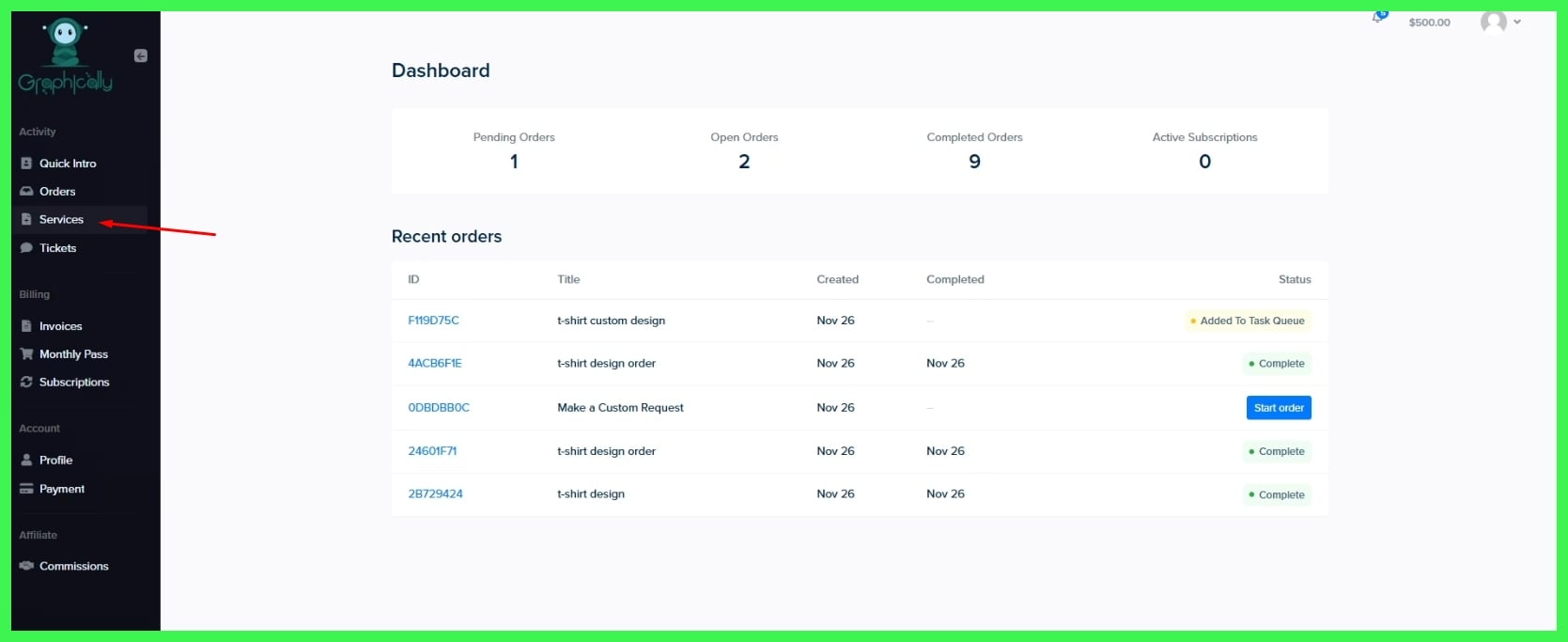
Task: Click the Invoices document icon
Action: [26, 326]
